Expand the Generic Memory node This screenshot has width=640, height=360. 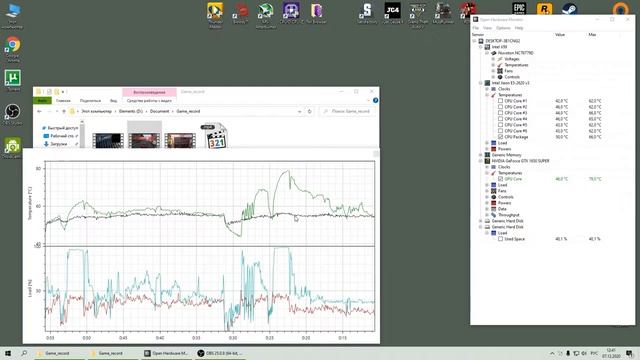481,155
